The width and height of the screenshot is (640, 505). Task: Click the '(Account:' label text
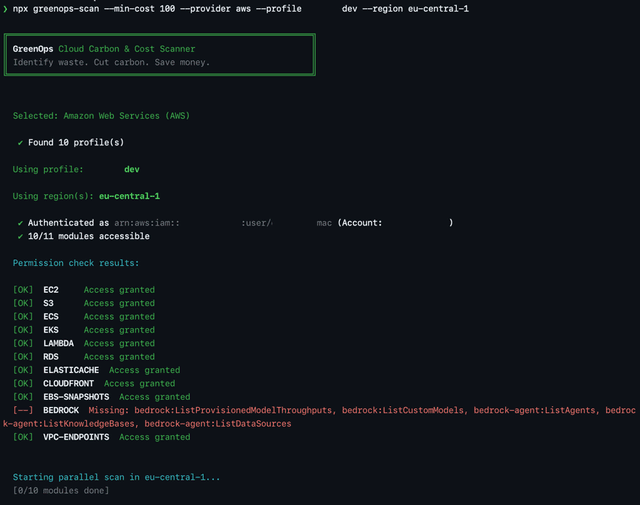[360, 223]
